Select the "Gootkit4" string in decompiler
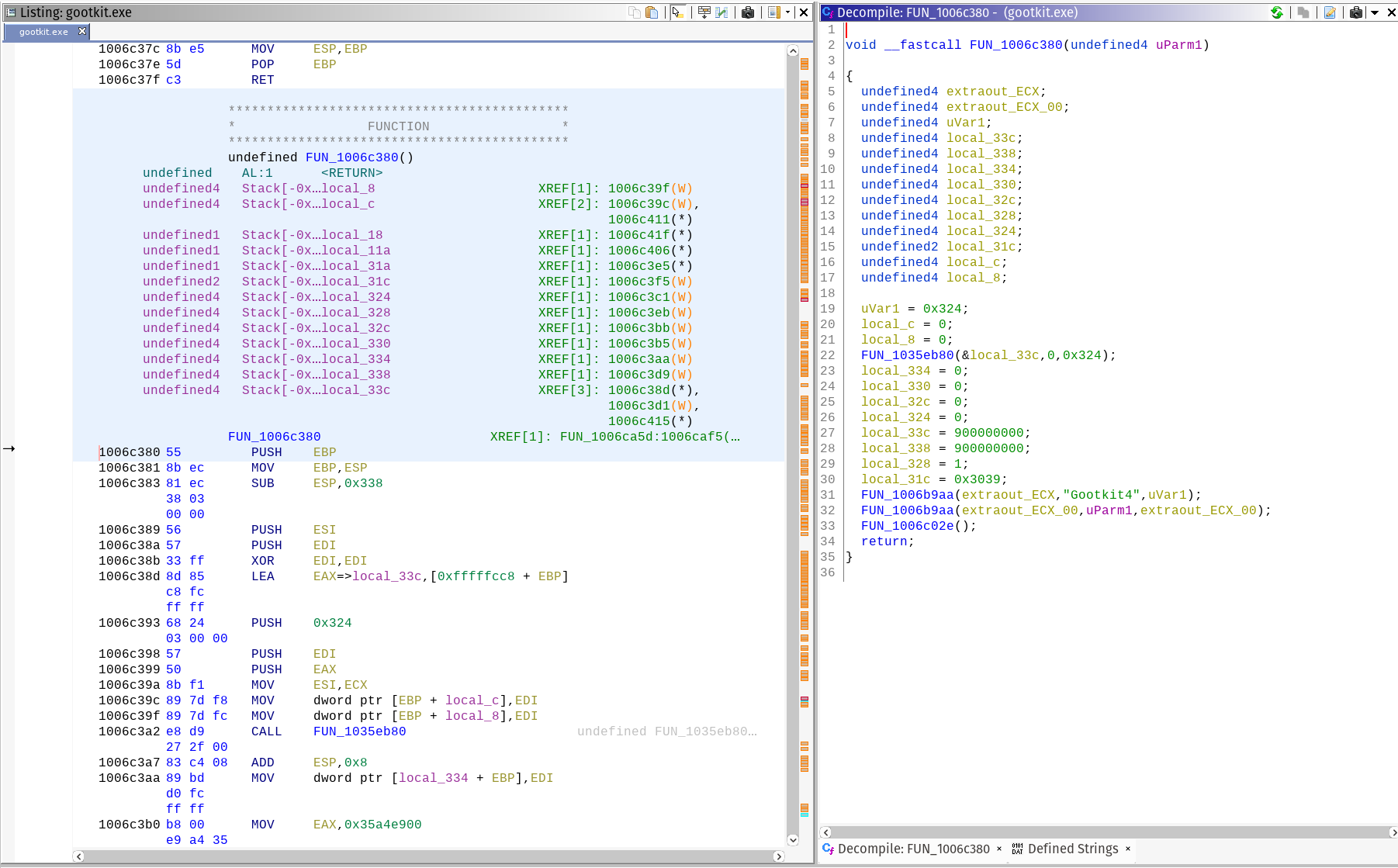The height and width of the screenshot is (868, 1398). click(1102, 495)
